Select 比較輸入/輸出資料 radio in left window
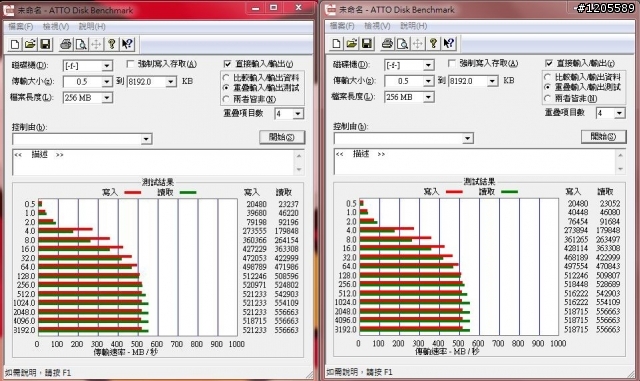The image size is (640, 381). tap(226, 78)
